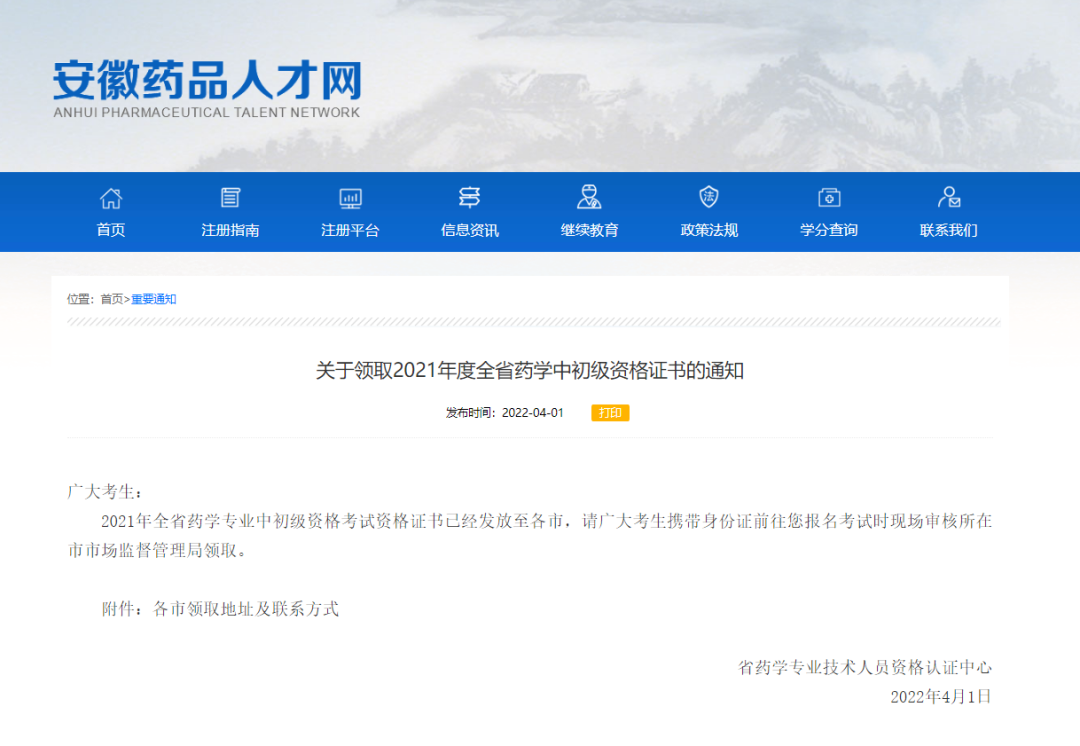Click the graduate person icon above 继续教育
The image size is (1080, 746).
coord(589,197)
